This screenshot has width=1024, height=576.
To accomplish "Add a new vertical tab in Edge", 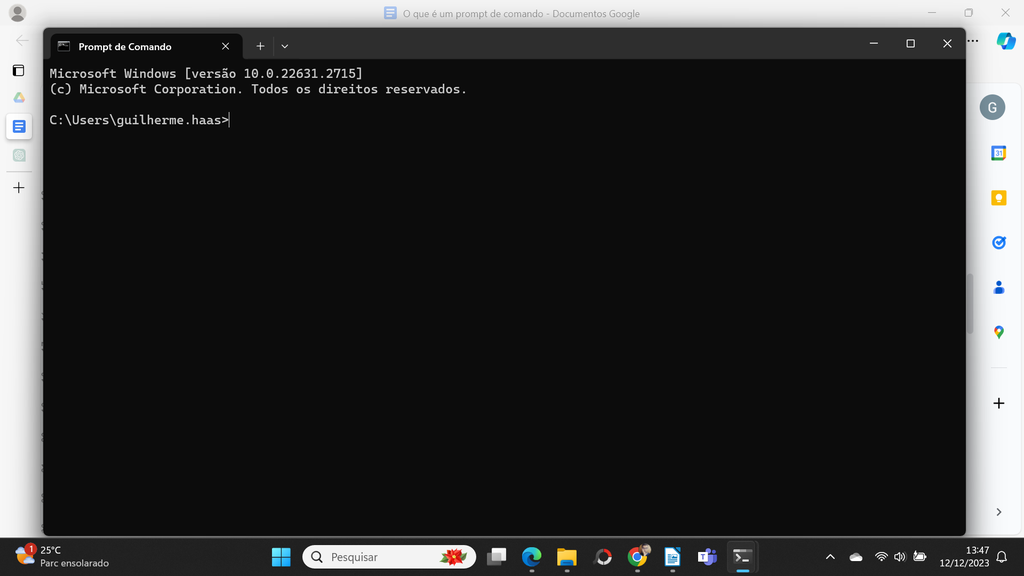I will [x=18, y=188].
